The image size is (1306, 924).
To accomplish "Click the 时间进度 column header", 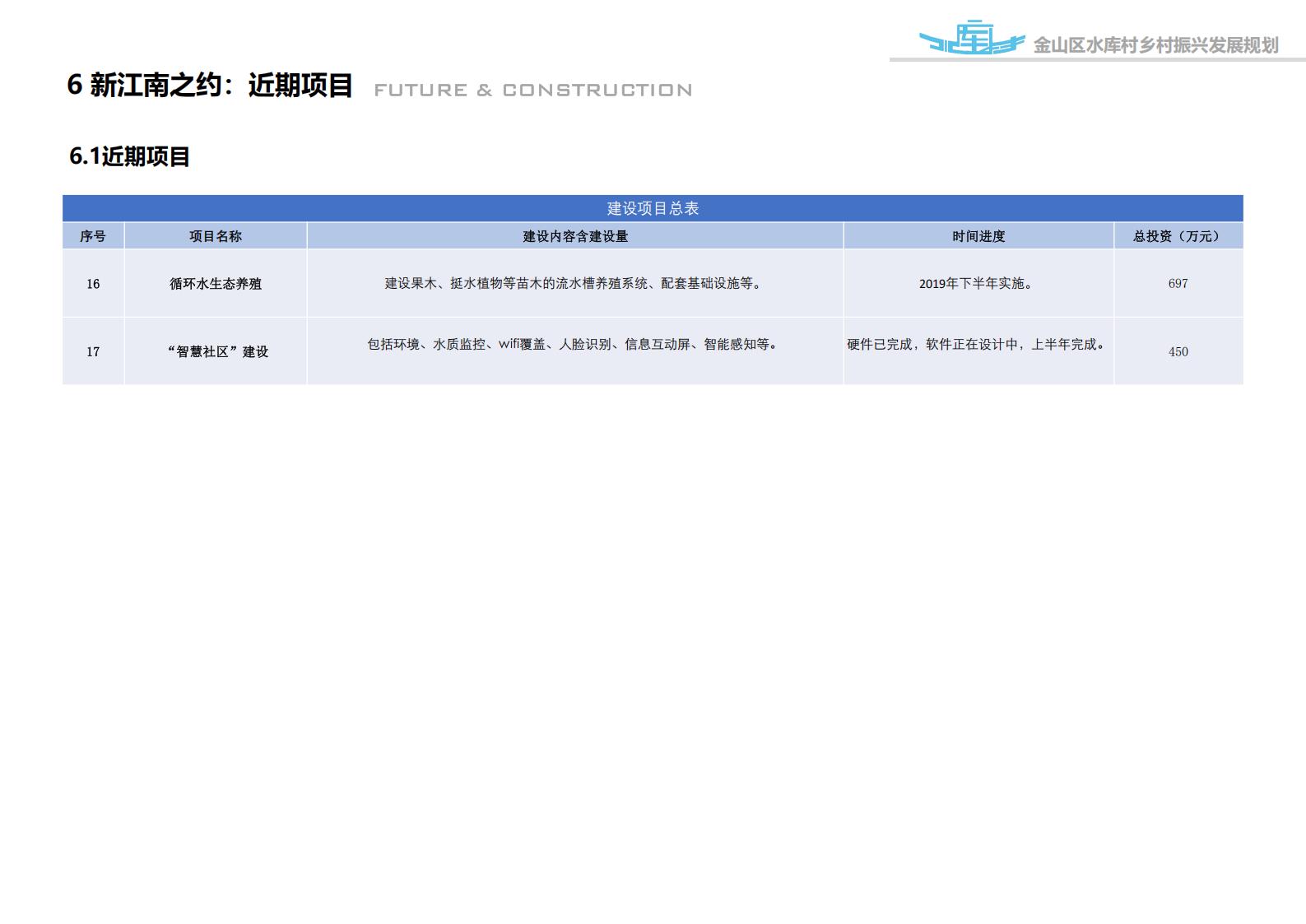I will [978, 236].
